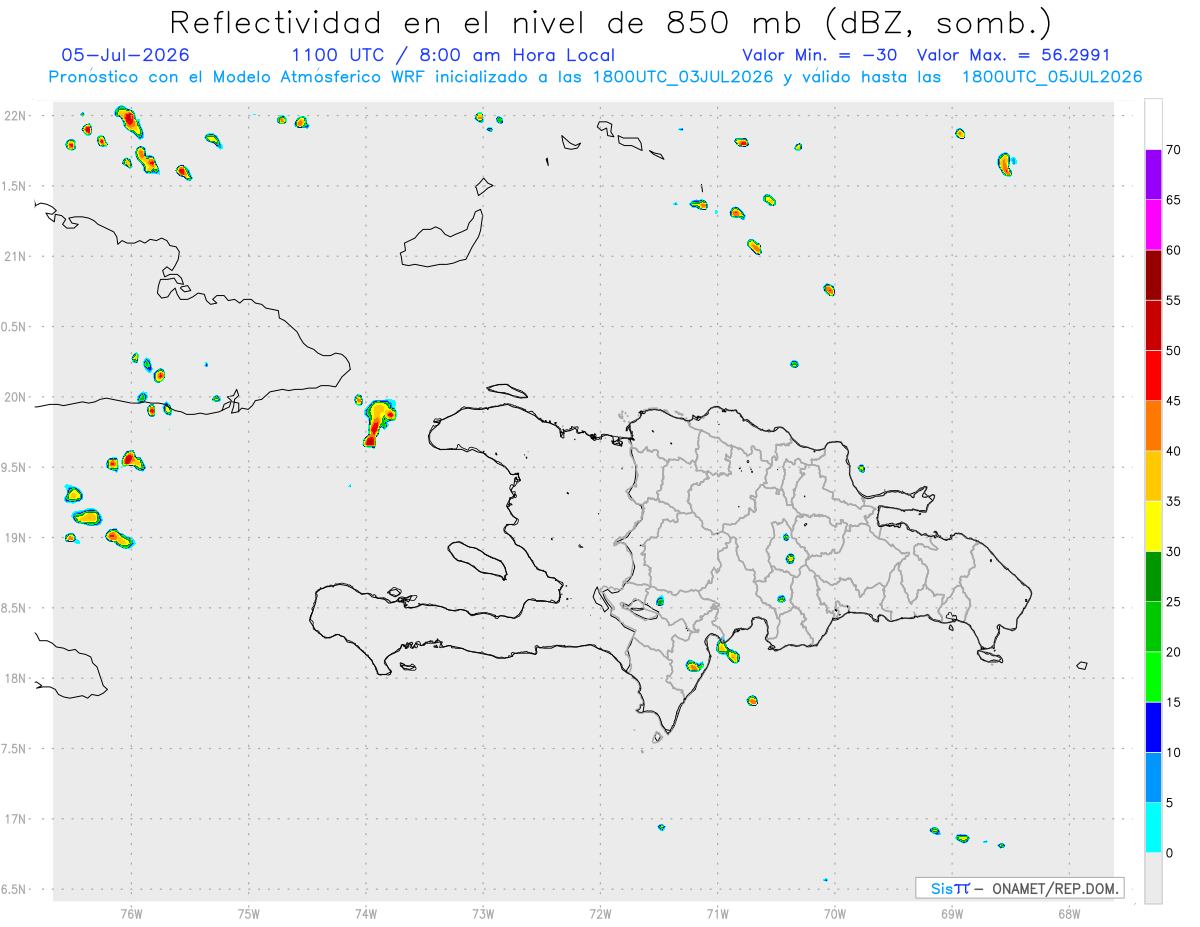Image resolution: width=1200 pixels, height=927 pixels.
Task: Click the '22N' latitude label
Action: click(16, 116)
